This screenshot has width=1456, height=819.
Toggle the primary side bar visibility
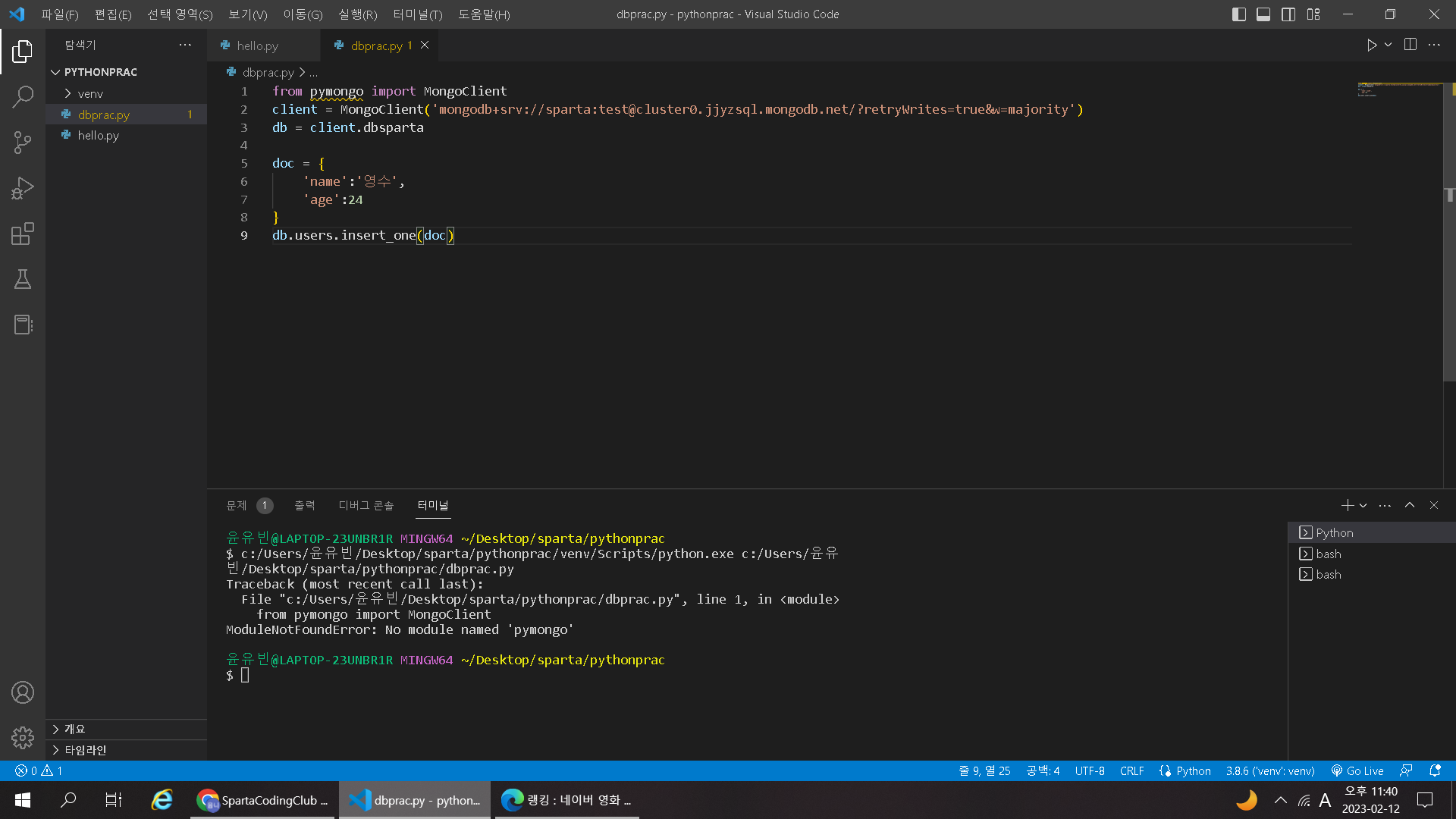pos(1239,14)
